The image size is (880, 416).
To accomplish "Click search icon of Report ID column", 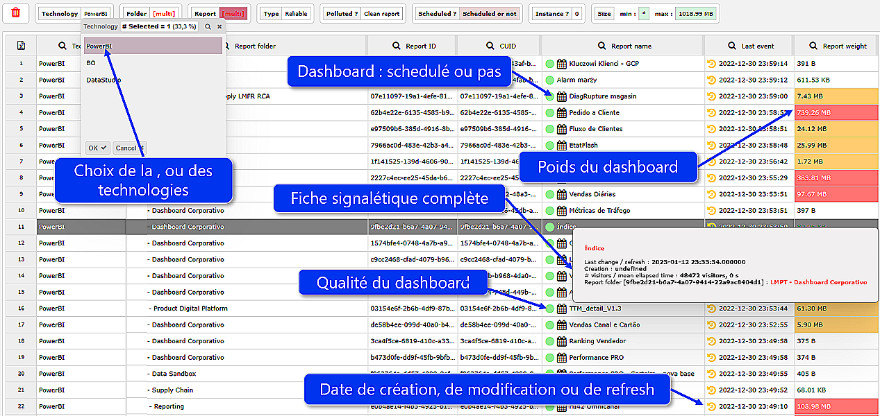I will click(x=396, y=47).
